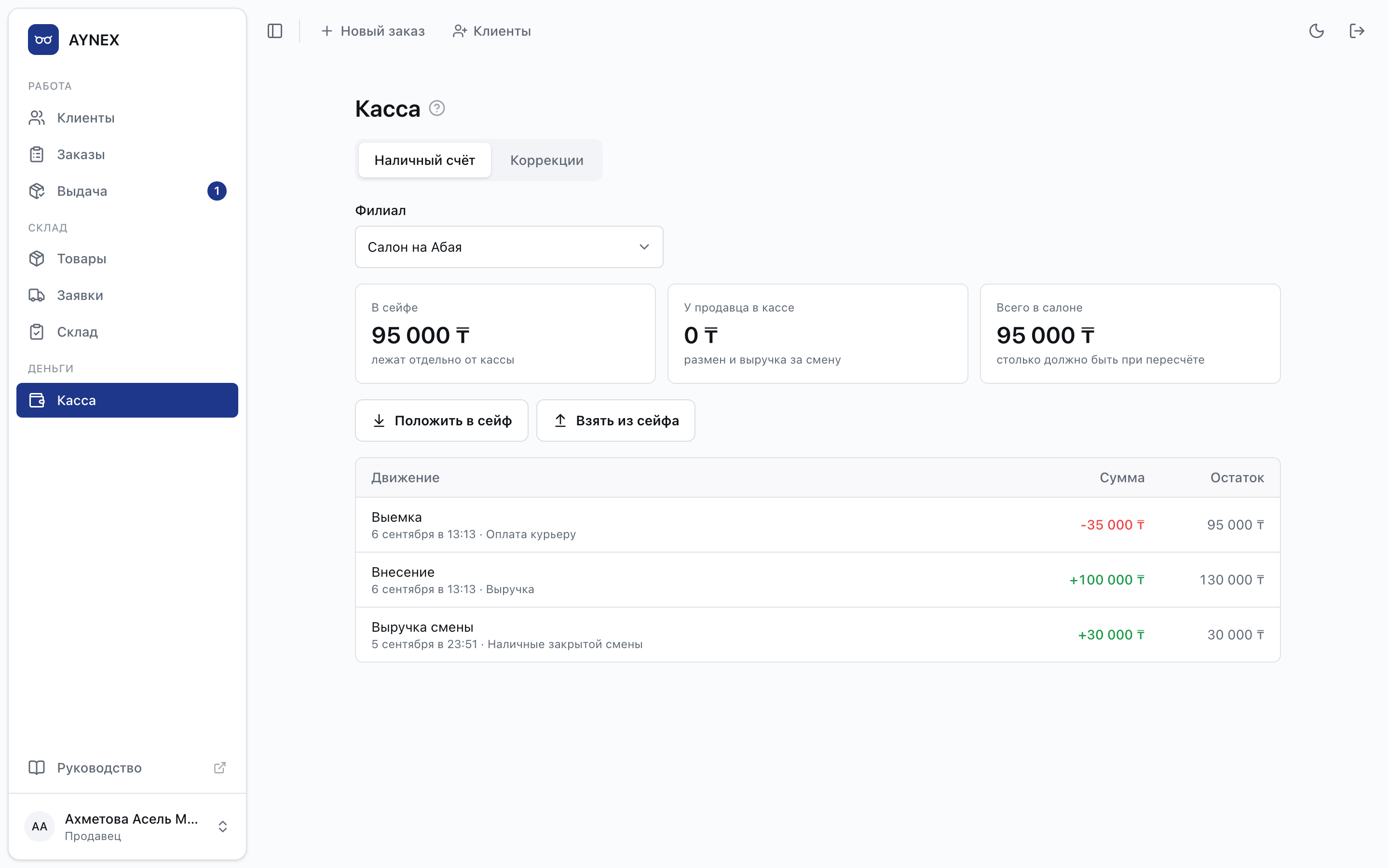The height and width of the screenshot is (868, 1389).
Task: Click the AA user avatar
Action: [x=40, y=826]
